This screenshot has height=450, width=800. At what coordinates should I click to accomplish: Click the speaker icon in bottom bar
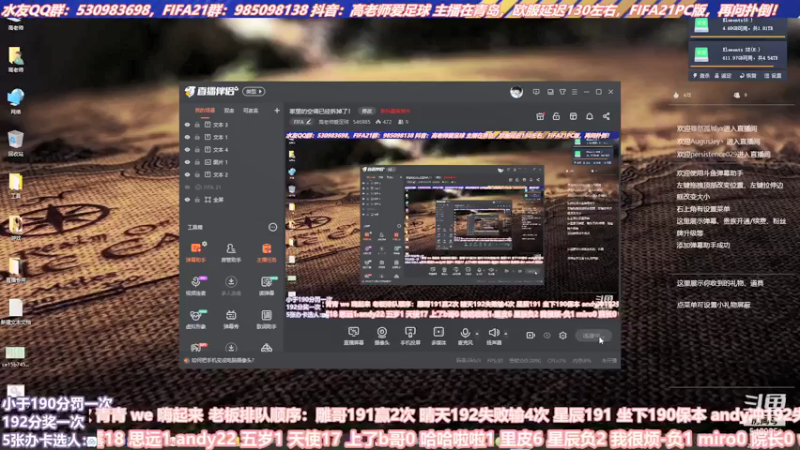[x=493, y=333]
